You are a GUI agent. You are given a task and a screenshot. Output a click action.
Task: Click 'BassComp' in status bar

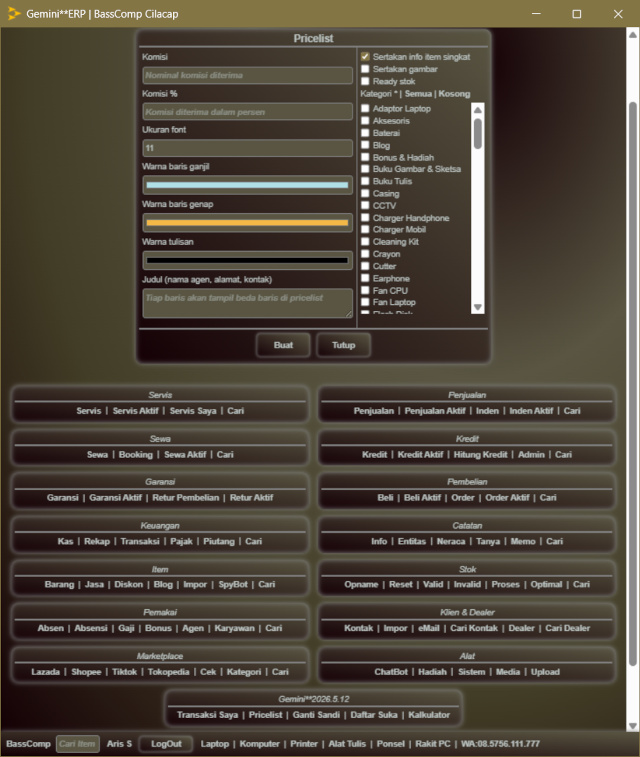(28, 743)
